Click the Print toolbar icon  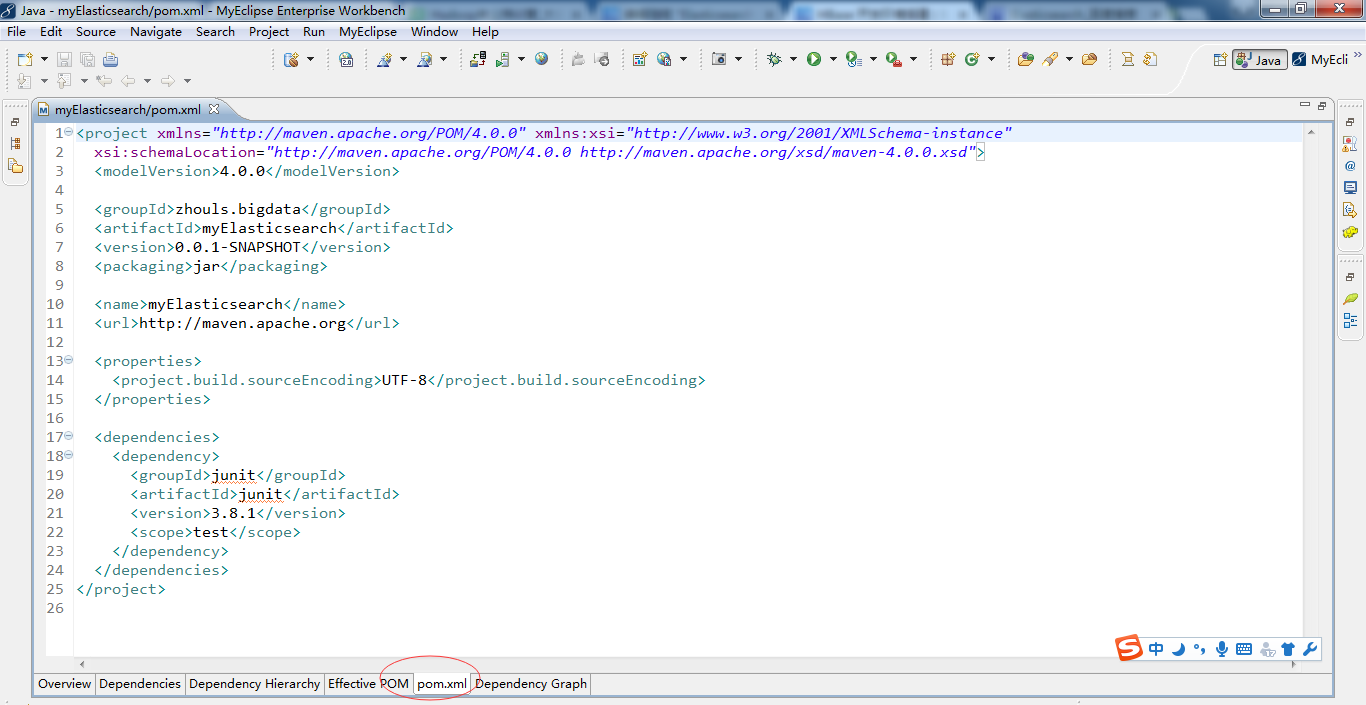110,60
